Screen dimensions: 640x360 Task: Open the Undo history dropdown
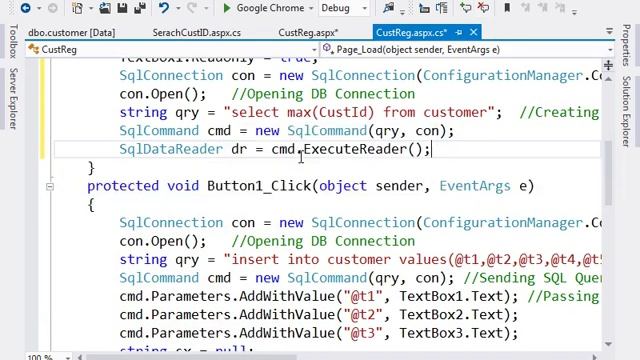coord(178,8)
